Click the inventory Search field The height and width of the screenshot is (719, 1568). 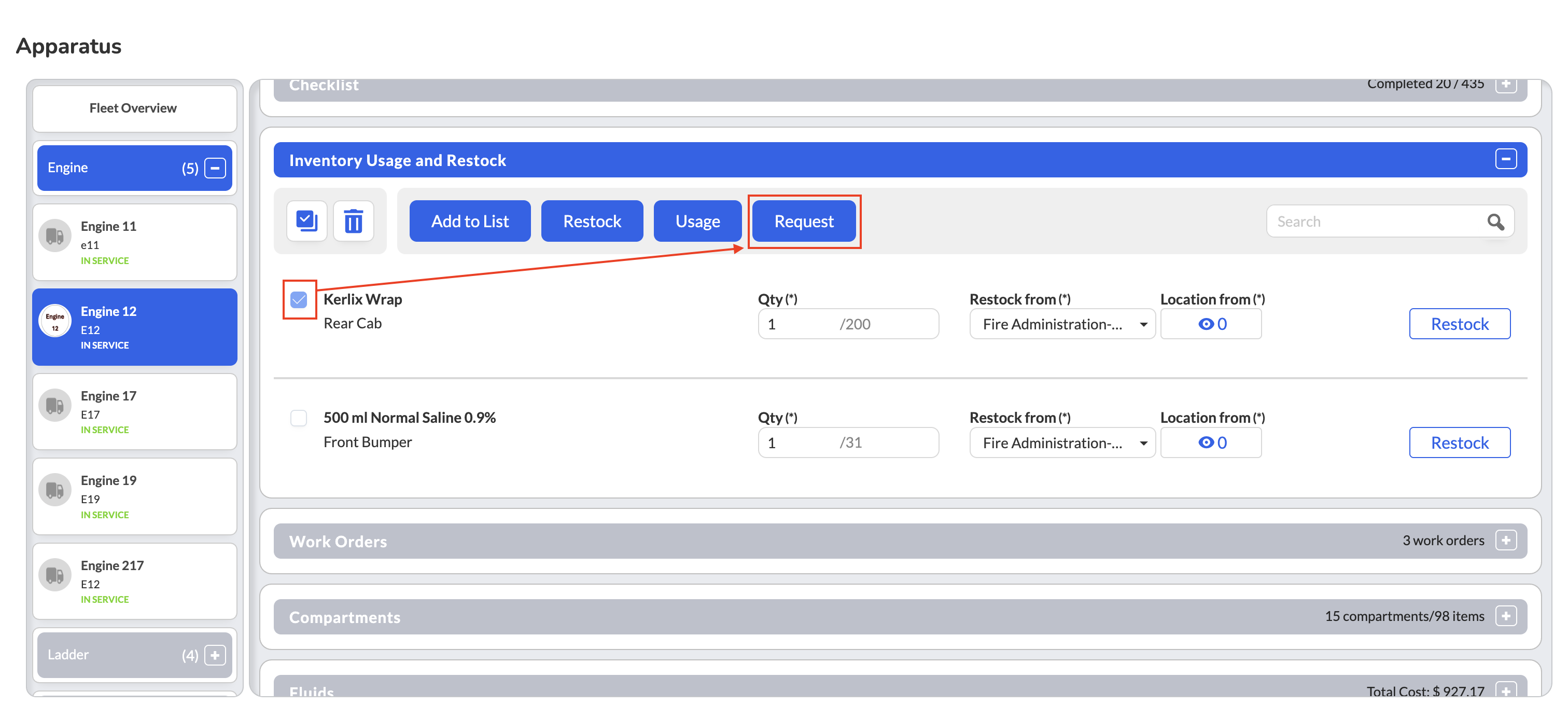click(x=1390, y=222)
